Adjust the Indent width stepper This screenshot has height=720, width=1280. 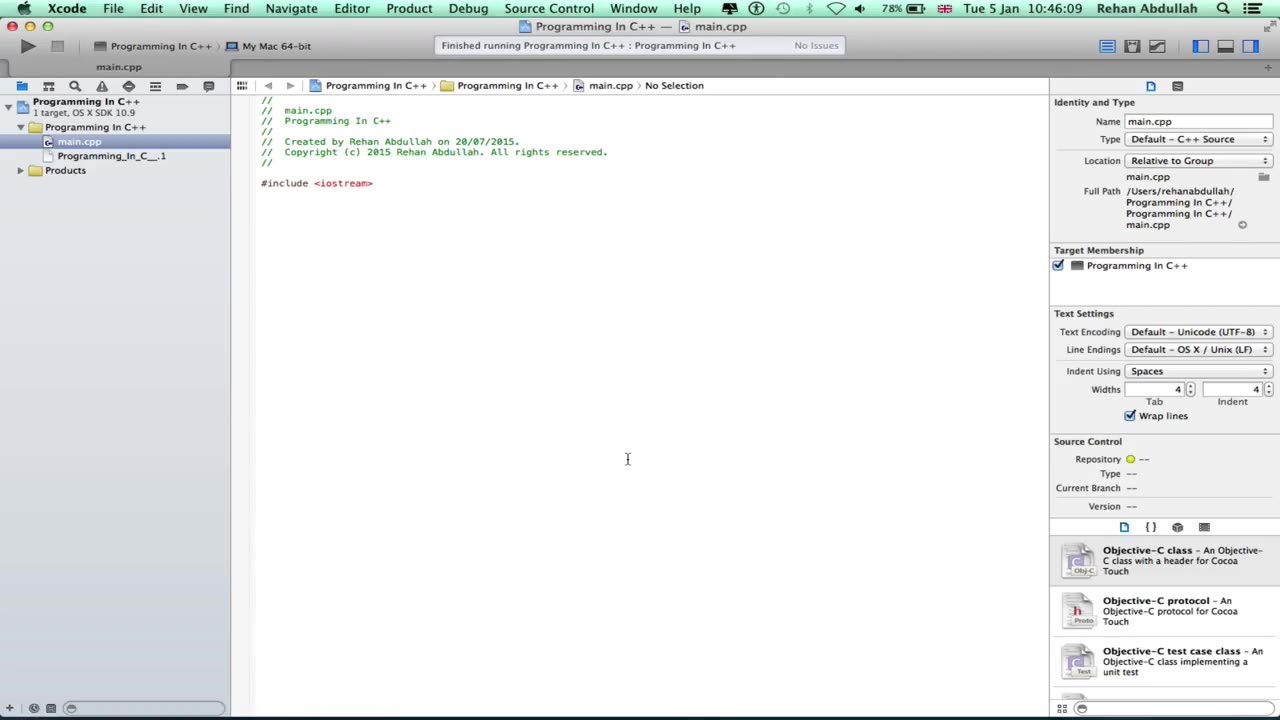tap(1267, 389)
